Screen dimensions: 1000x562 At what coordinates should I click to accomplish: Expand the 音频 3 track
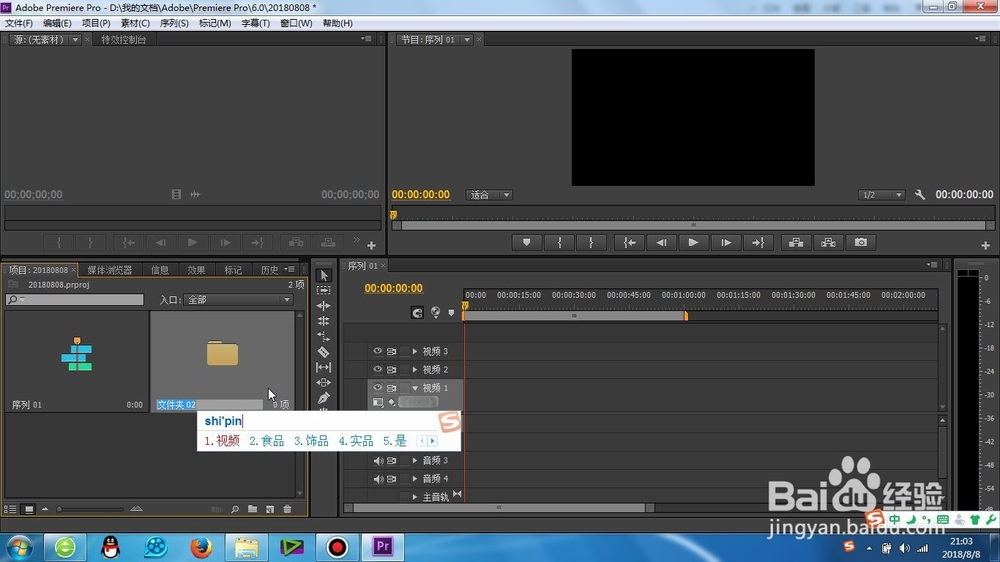[x=415, y=461]
